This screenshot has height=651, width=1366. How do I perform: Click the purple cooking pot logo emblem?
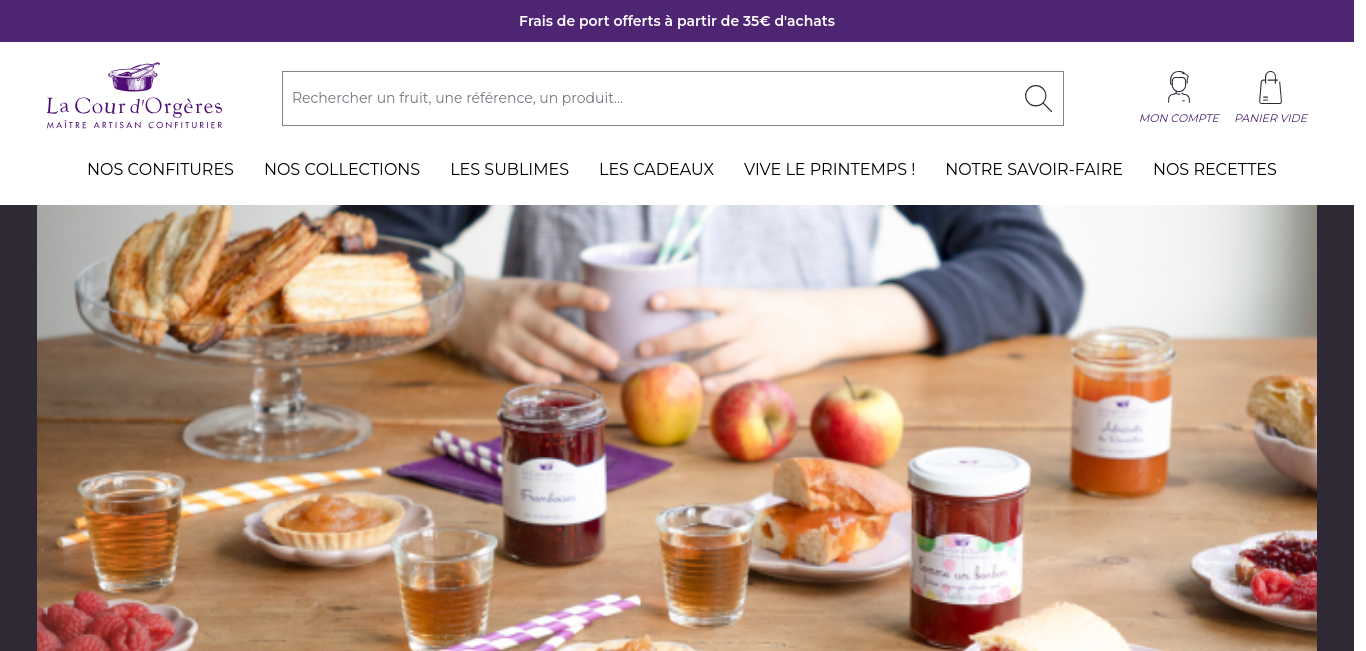[134, 76]
